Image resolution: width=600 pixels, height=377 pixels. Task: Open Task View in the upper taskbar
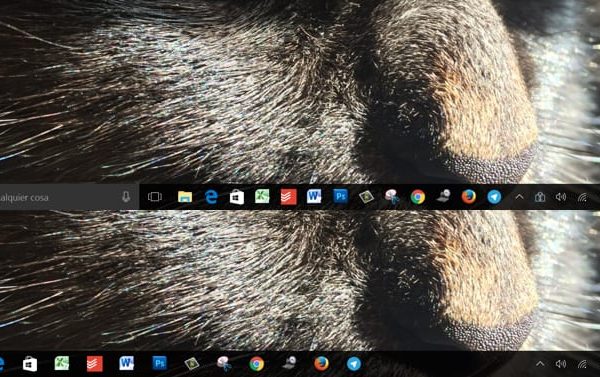click(155, 197)
